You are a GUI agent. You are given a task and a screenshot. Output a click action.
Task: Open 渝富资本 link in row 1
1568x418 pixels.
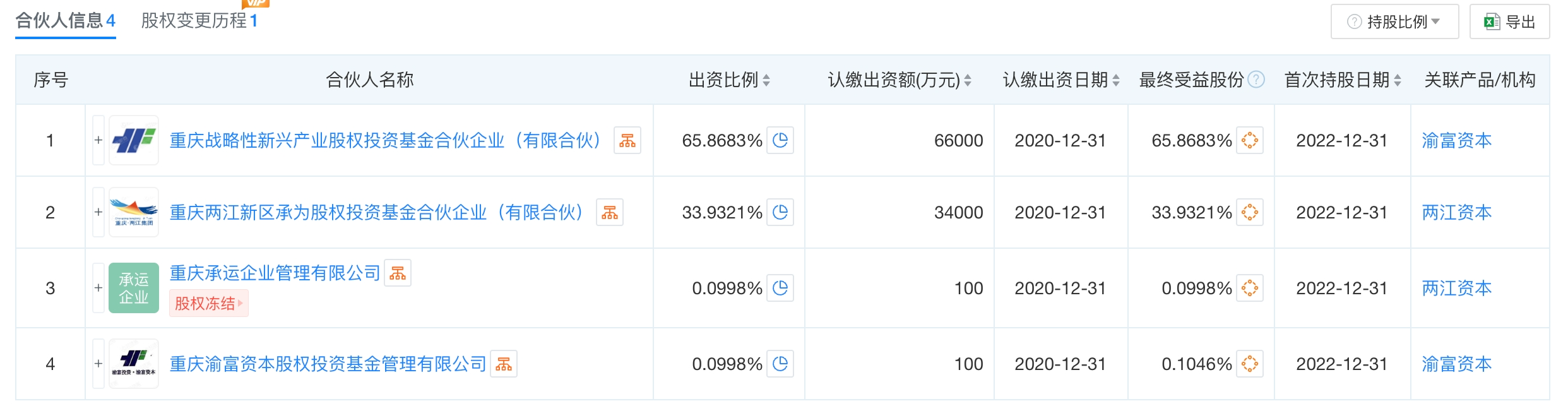pos(1457,140)
